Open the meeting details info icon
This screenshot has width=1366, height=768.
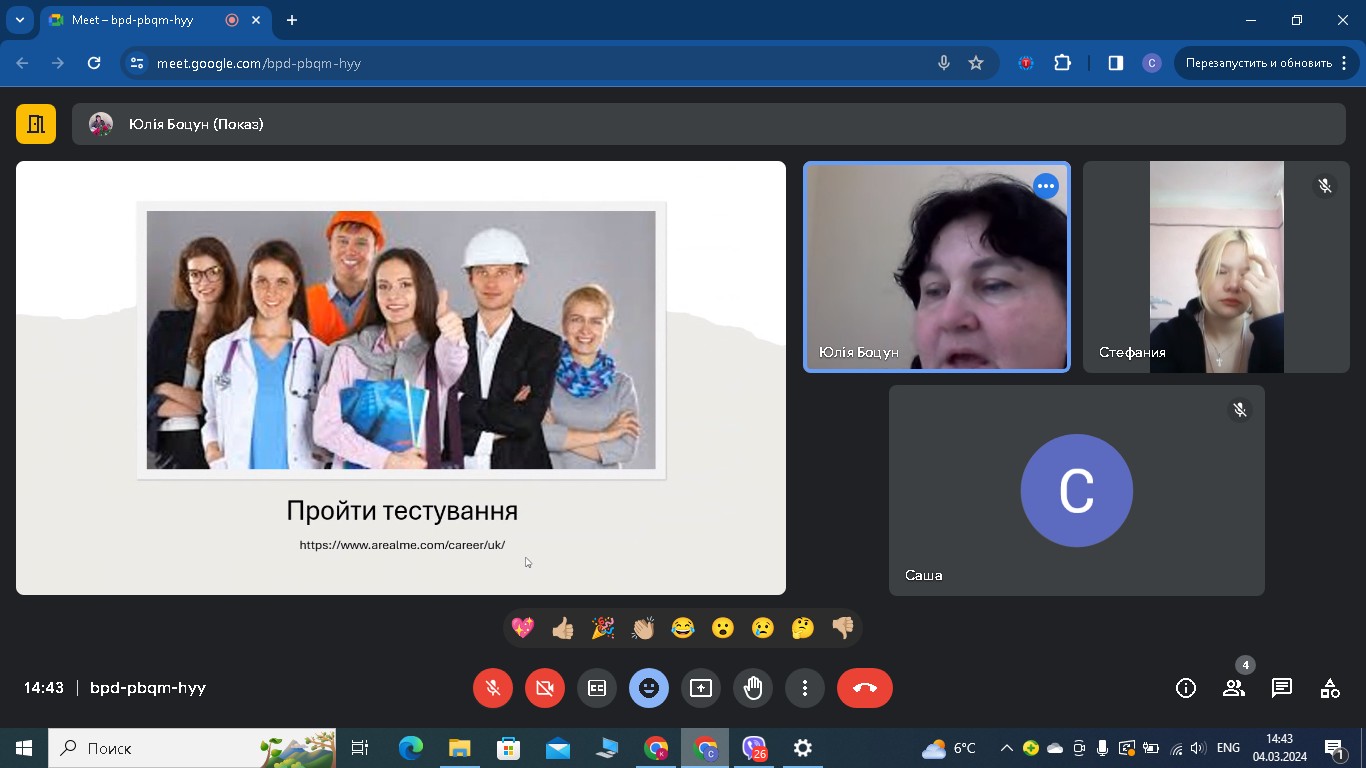tap(1186, 688)
